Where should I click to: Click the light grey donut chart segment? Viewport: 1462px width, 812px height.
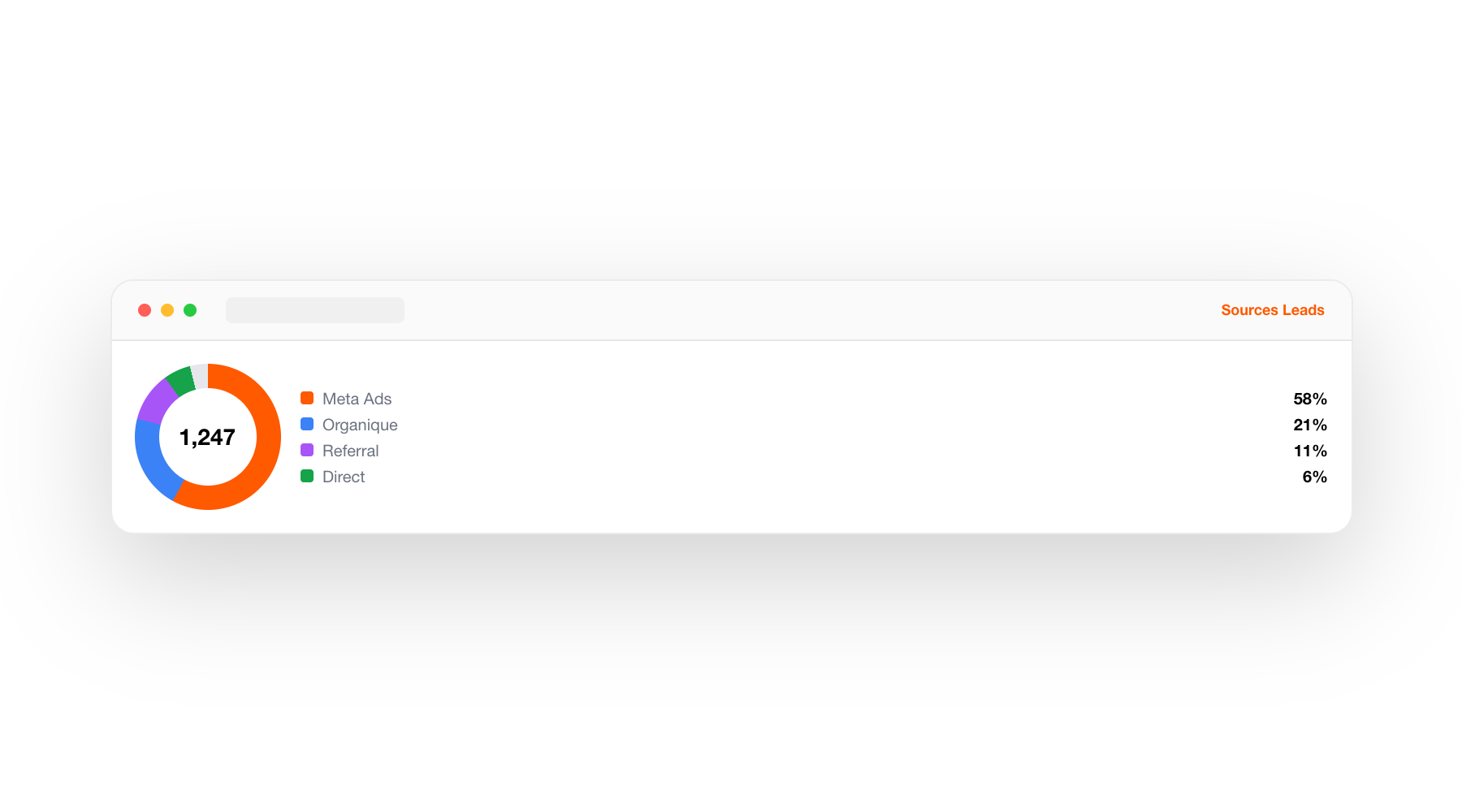pos(200,376)
